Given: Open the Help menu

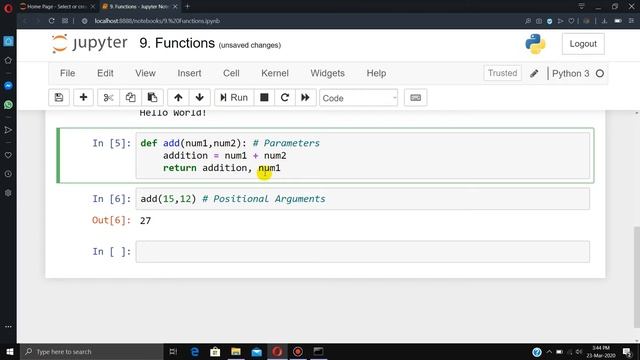Looking at the screenshot, I should (x=376, y=73).
